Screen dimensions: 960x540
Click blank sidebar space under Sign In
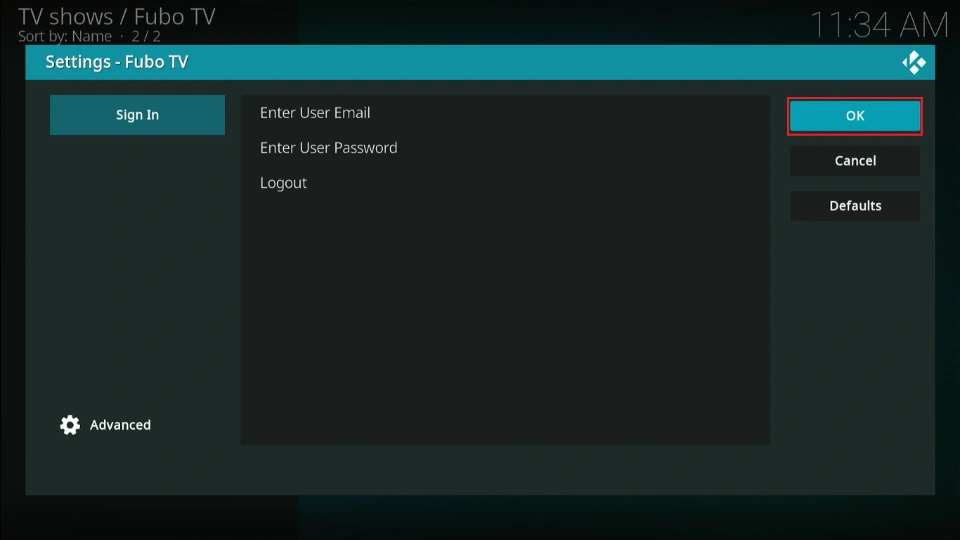click(137, 270)
